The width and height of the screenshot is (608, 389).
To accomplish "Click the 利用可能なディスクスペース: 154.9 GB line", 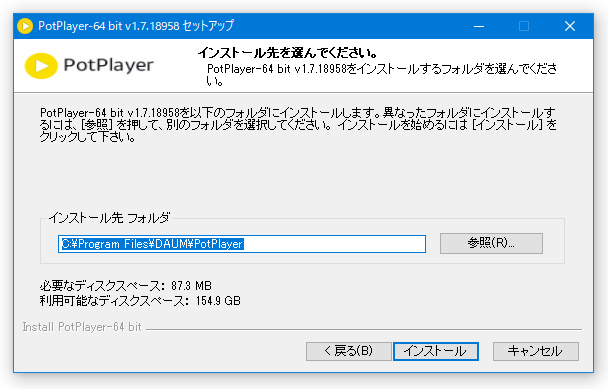I will [140, 301].
